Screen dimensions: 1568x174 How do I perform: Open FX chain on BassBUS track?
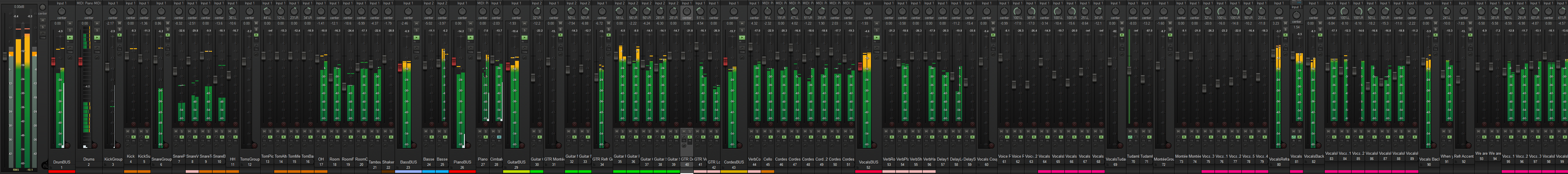tap(416, 38)
